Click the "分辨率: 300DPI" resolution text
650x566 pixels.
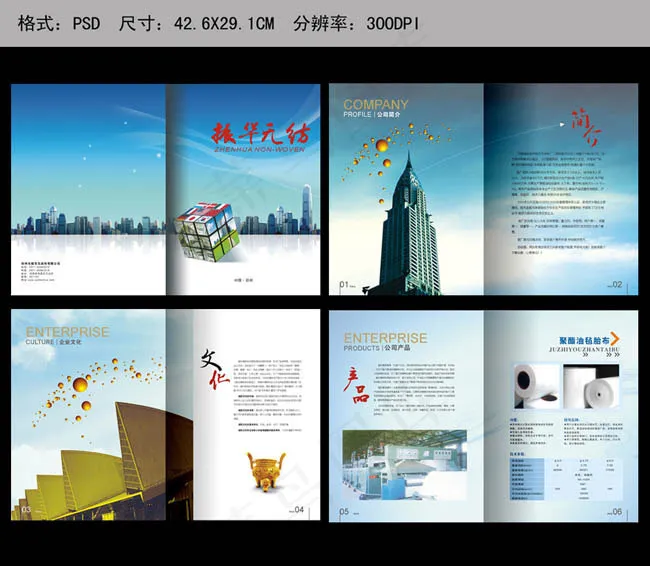tap(356, 24)
